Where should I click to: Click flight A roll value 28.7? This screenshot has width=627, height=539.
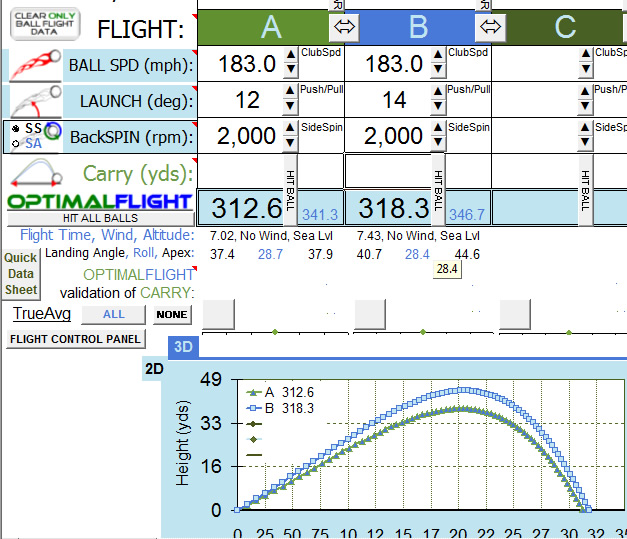(x=270, y=254)
